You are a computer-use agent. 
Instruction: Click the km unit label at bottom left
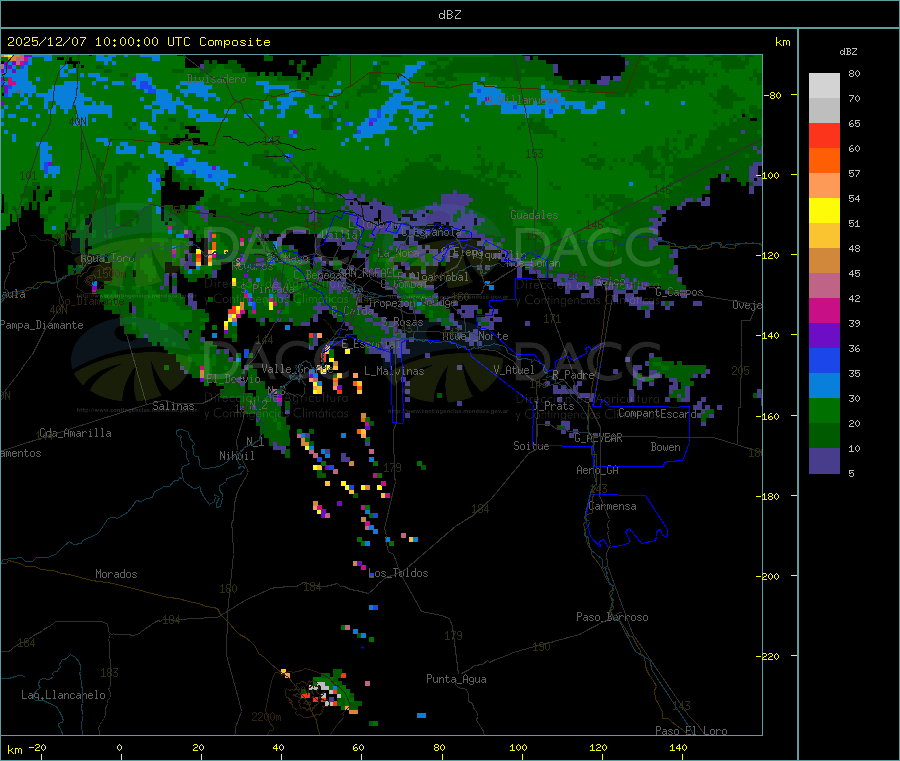(14, 750)
